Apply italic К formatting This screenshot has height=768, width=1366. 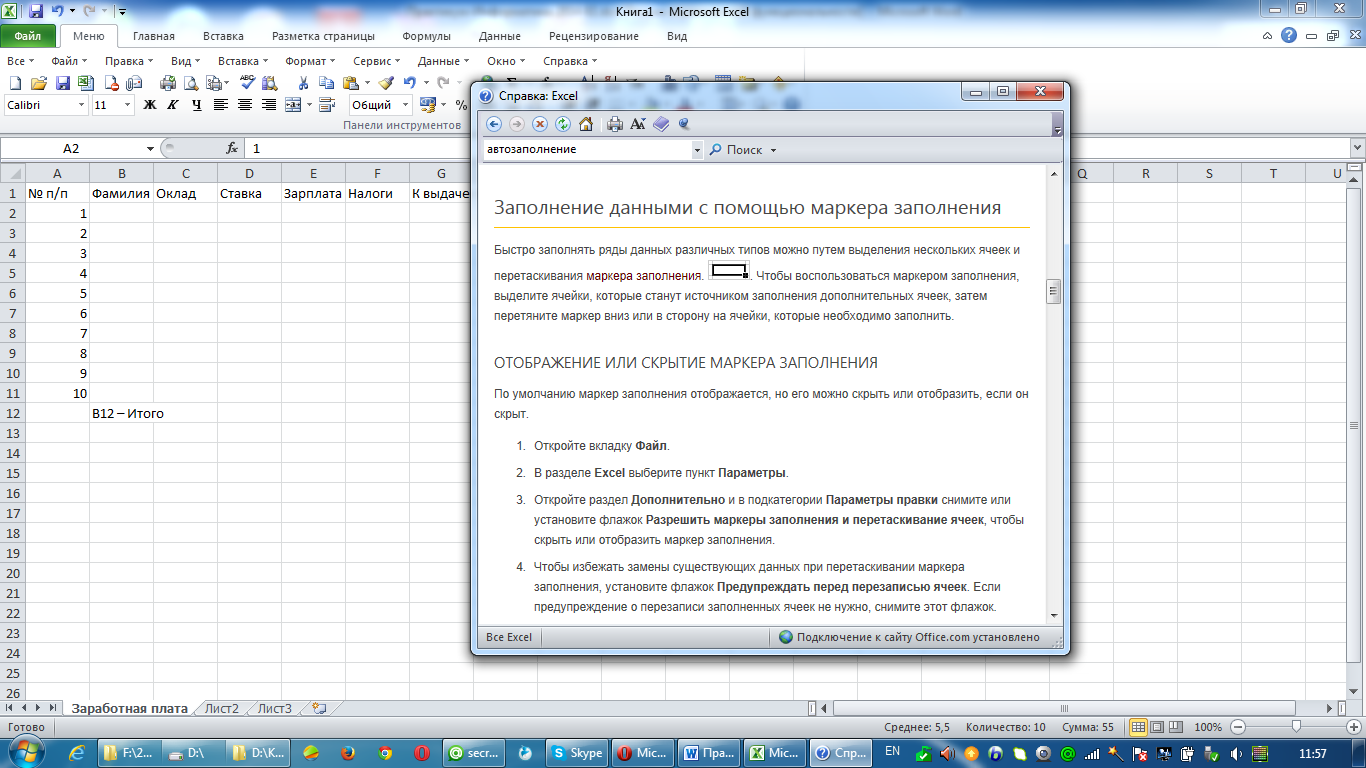[x=173, y=104]
